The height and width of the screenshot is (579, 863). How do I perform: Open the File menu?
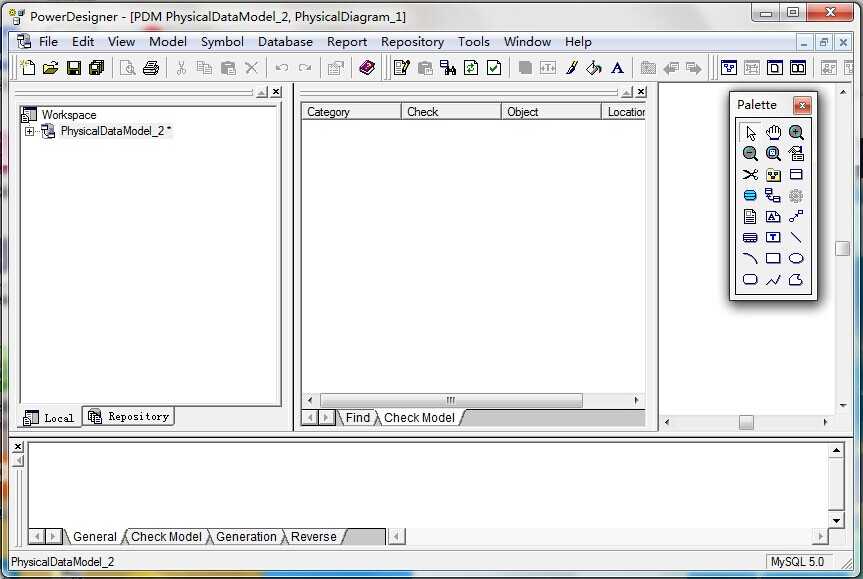point(48,42)
